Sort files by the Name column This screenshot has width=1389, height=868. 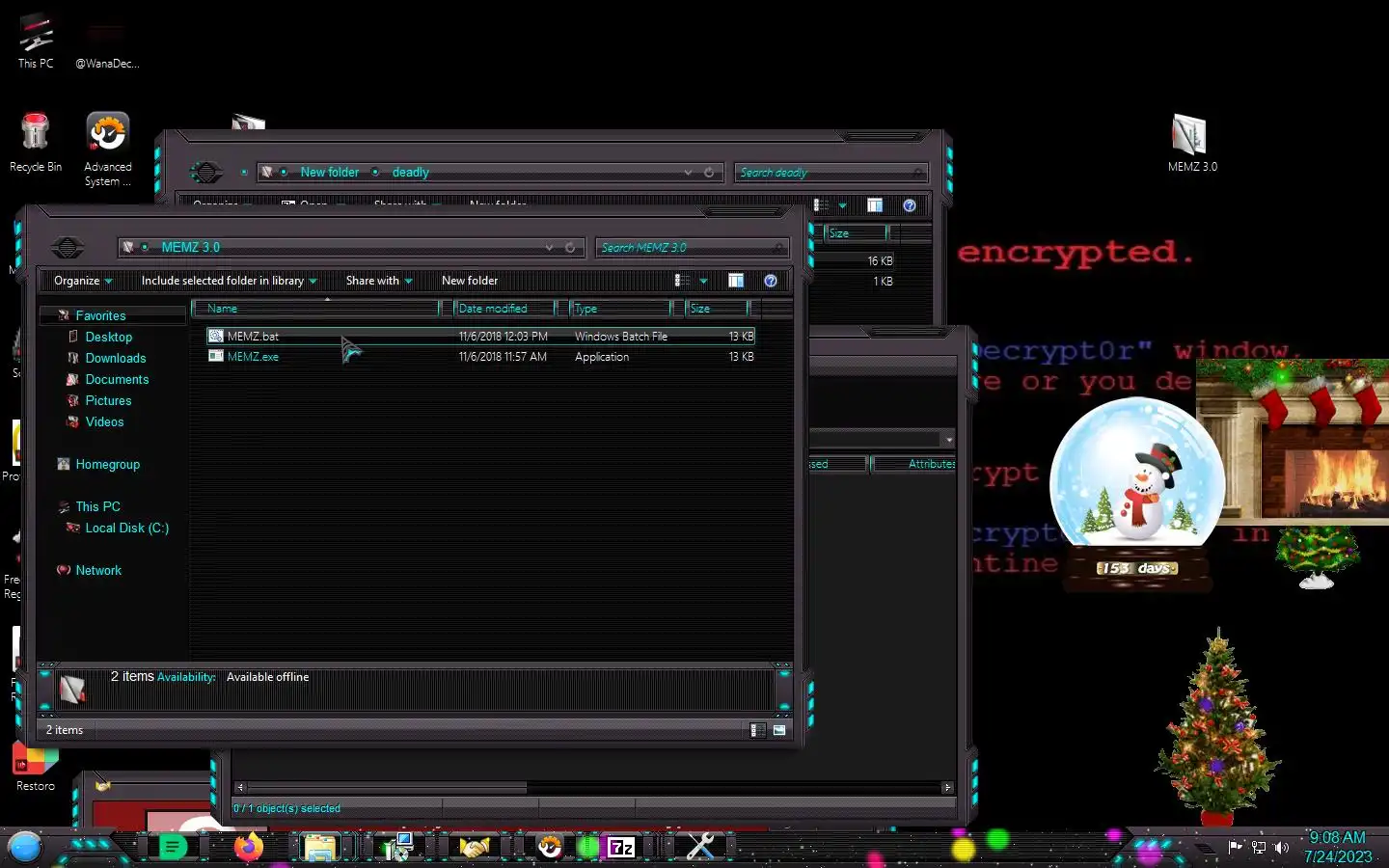tap(315, 309)
